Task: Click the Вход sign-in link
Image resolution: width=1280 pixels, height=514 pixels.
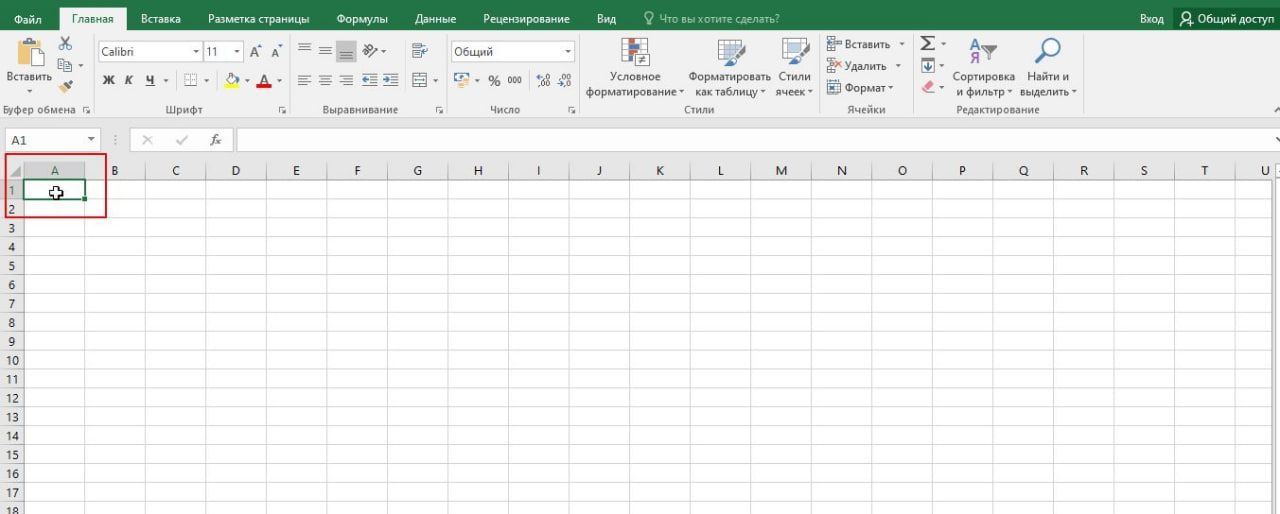Action: pyautogui.click(x=1152, y=18)
